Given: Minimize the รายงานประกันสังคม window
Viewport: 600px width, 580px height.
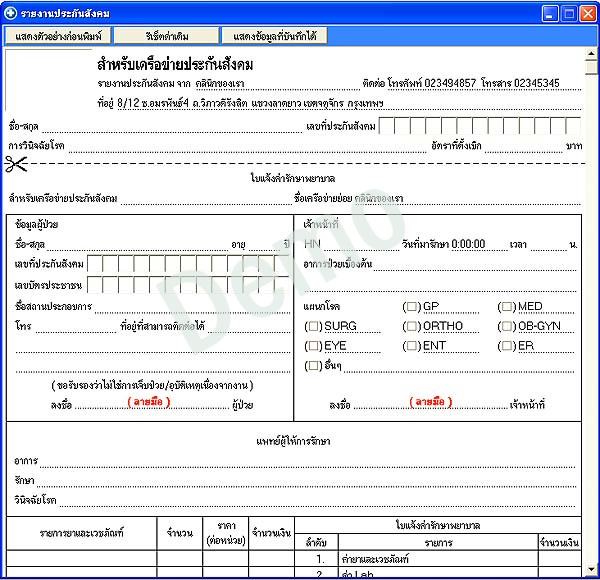Looking at the screenshot, I should click(x=550, y=14).
